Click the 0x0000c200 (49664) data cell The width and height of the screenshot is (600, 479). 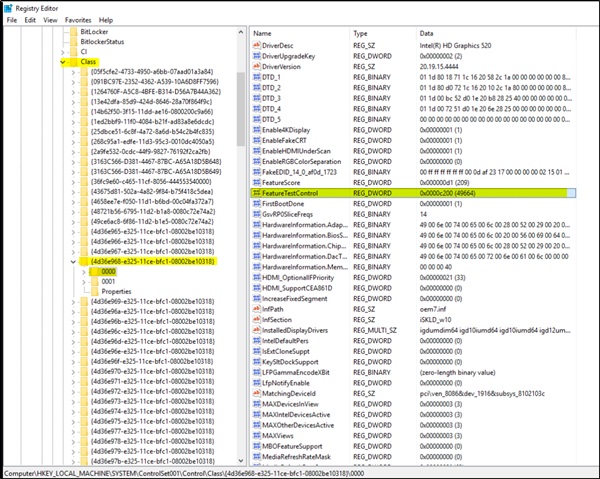[447, 193]
